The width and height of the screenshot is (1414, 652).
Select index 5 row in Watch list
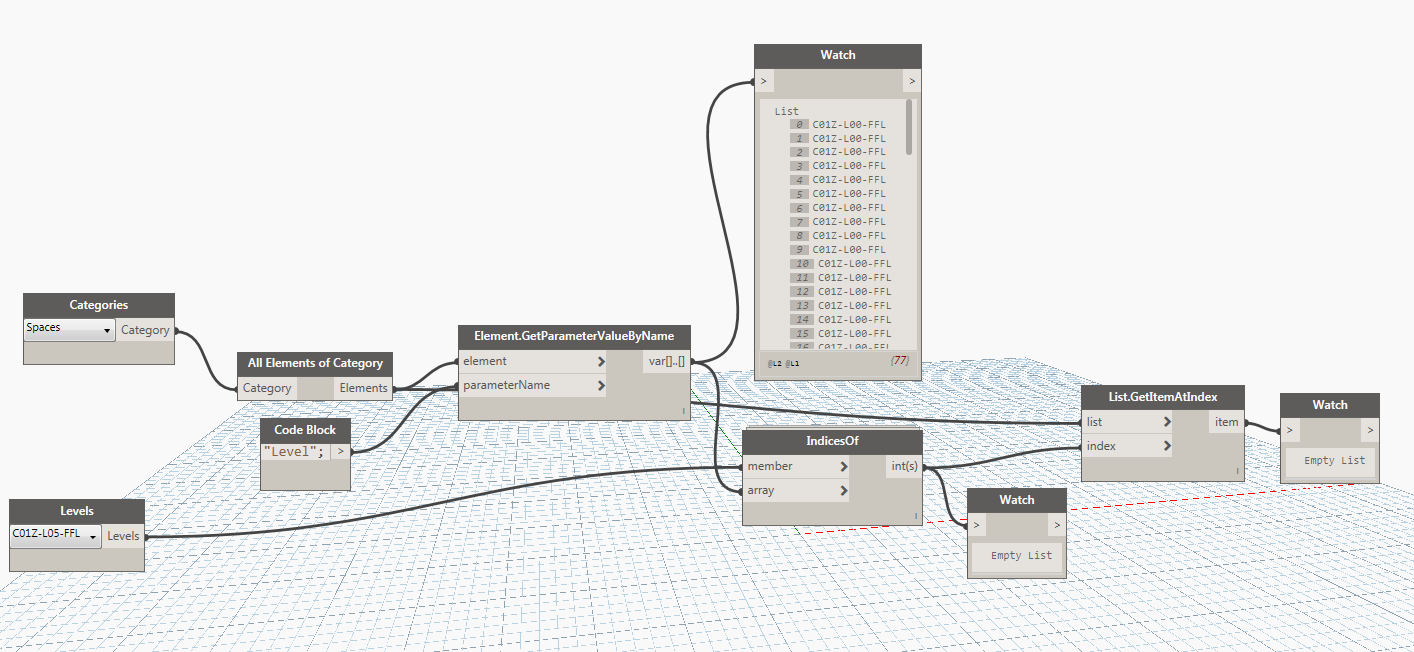[837, 194]
